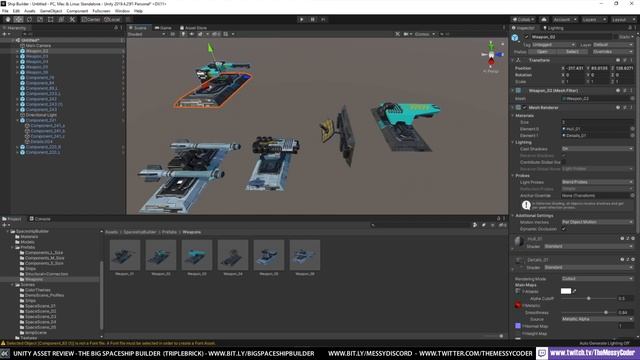Collapse the Untitled scene in Hierarchy
The image size is (640, 360).
[x=13, y=40]
